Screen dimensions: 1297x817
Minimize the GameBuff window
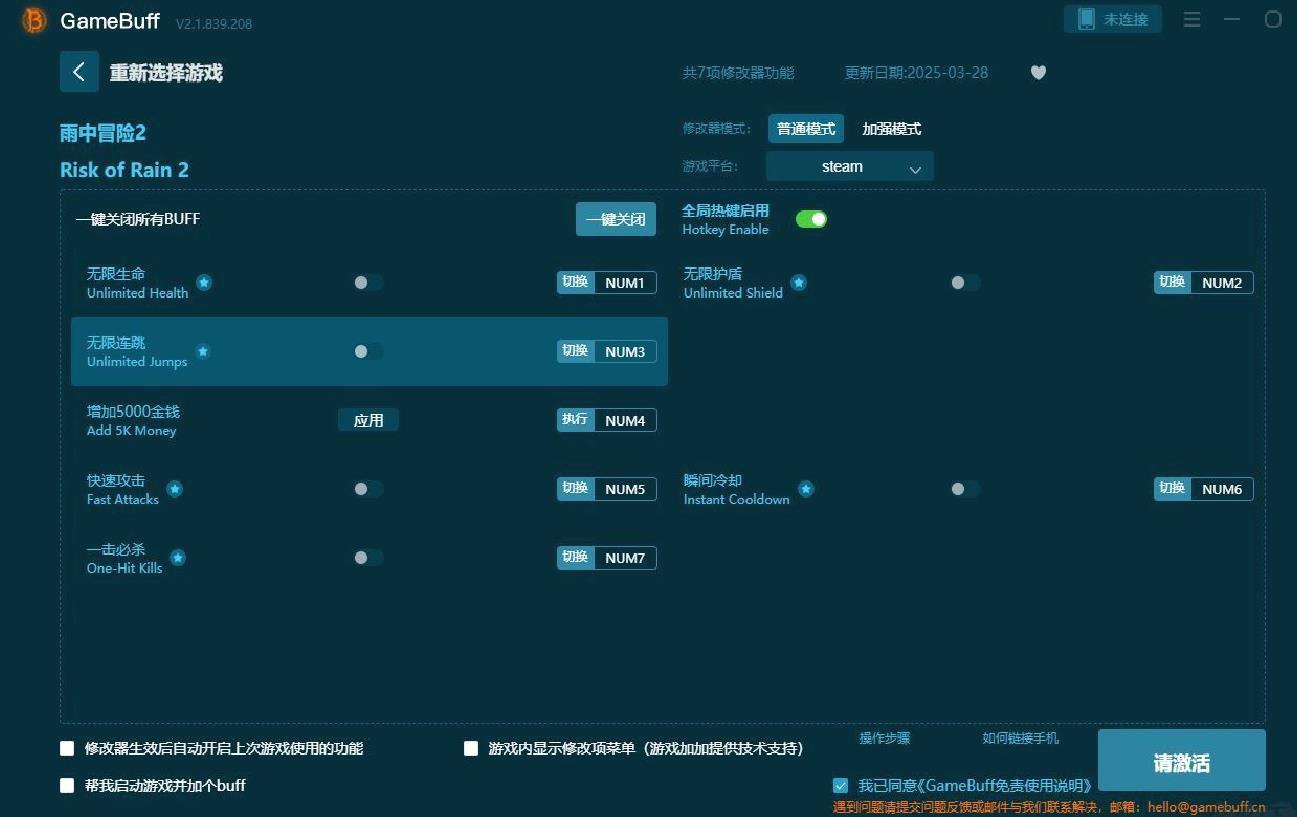1232,19
